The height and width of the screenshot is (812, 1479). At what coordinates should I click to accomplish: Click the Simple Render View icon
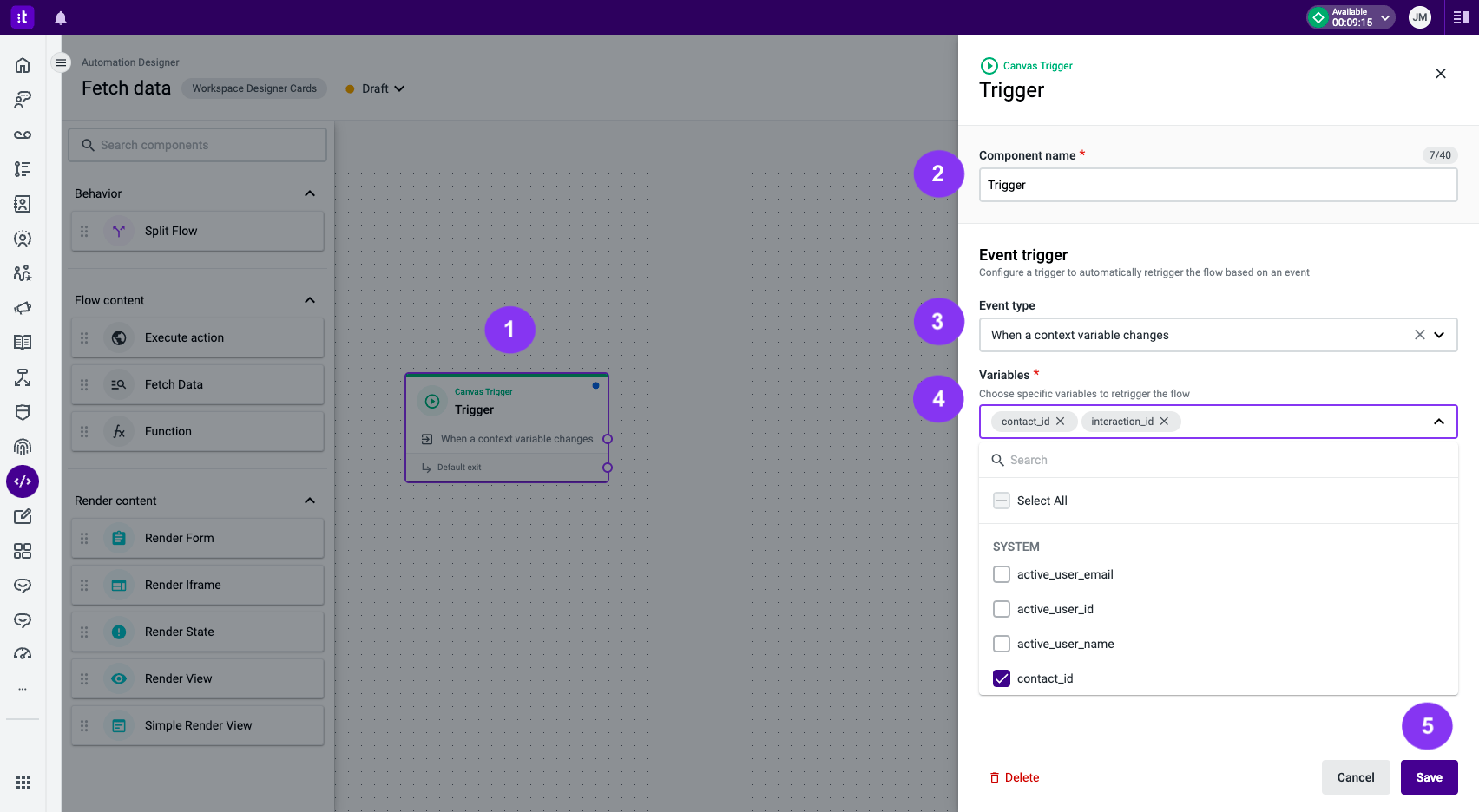119,725
